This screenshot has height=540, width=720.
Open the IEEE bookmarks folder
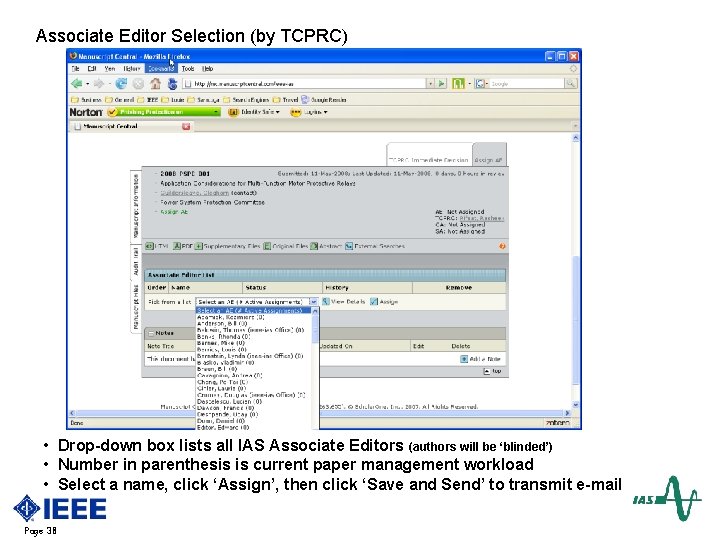(x=148, y=100)
